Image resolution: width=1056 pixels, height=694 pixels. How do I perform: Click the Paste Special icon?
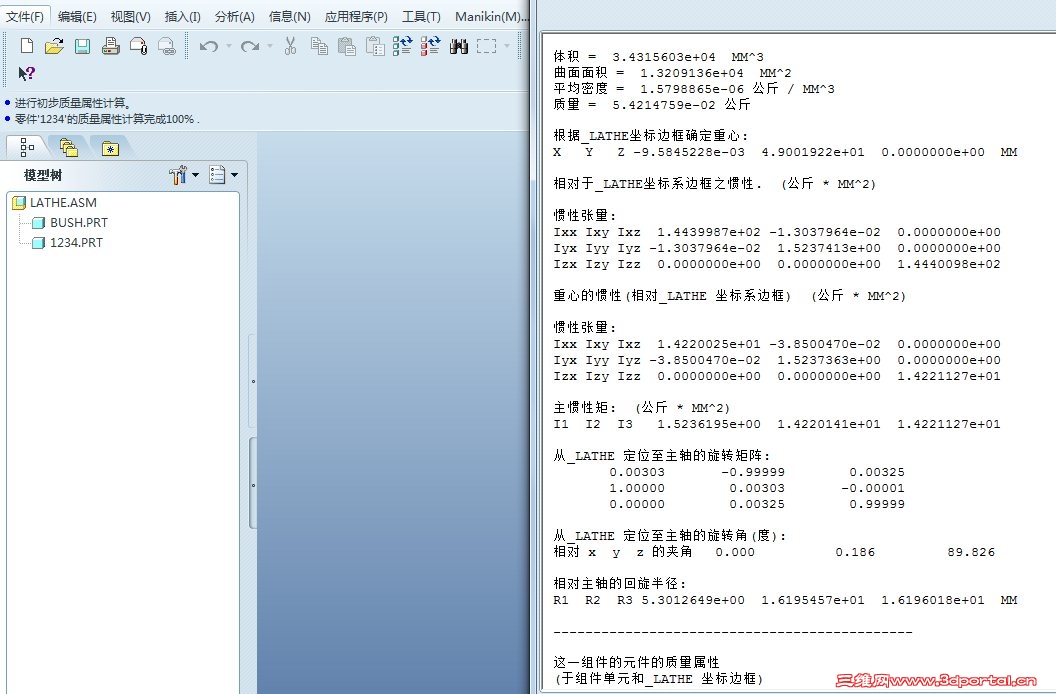point(374,46)
